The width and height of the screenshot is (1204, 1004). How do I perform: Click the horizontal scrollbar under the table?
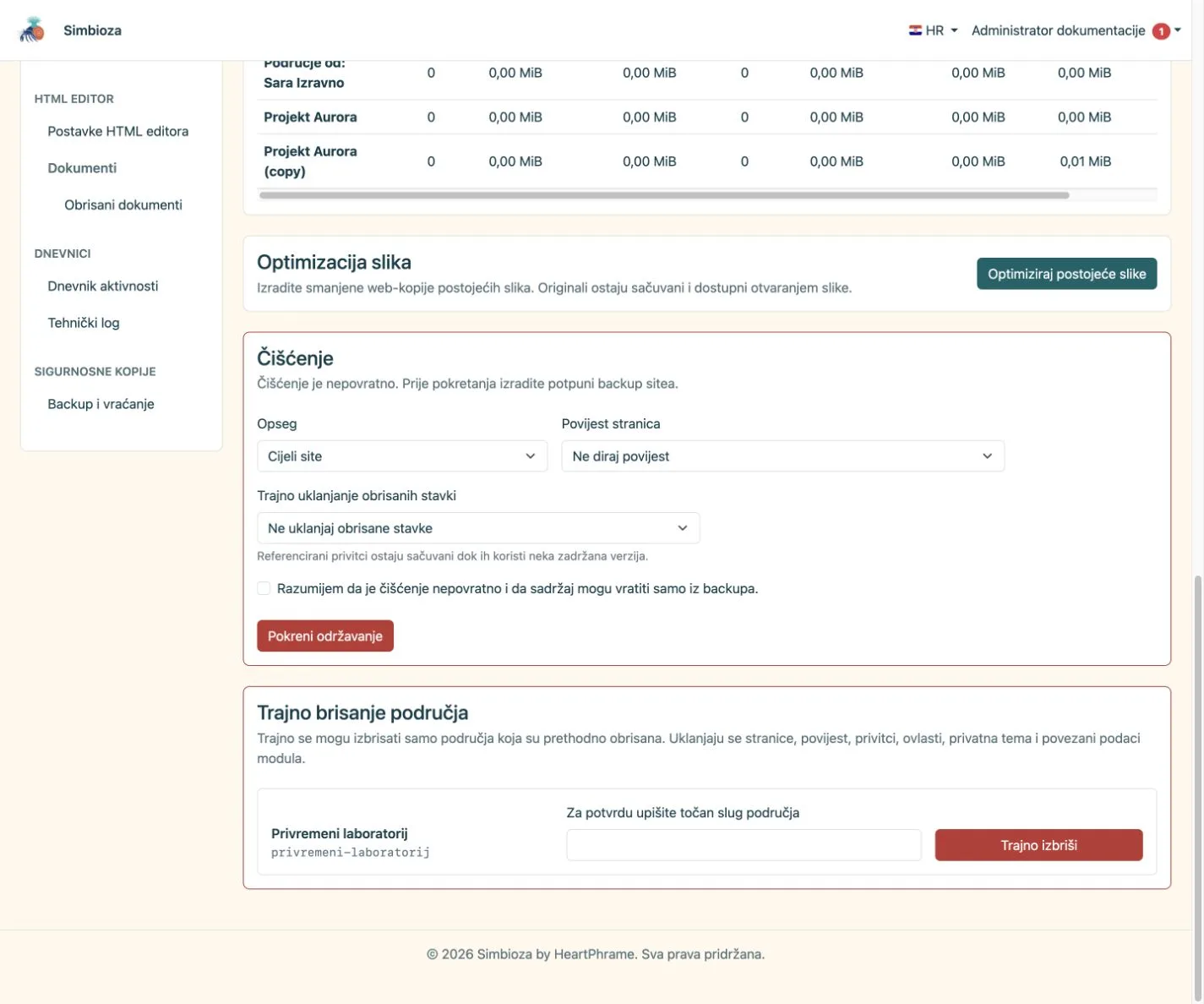[664, 195]
